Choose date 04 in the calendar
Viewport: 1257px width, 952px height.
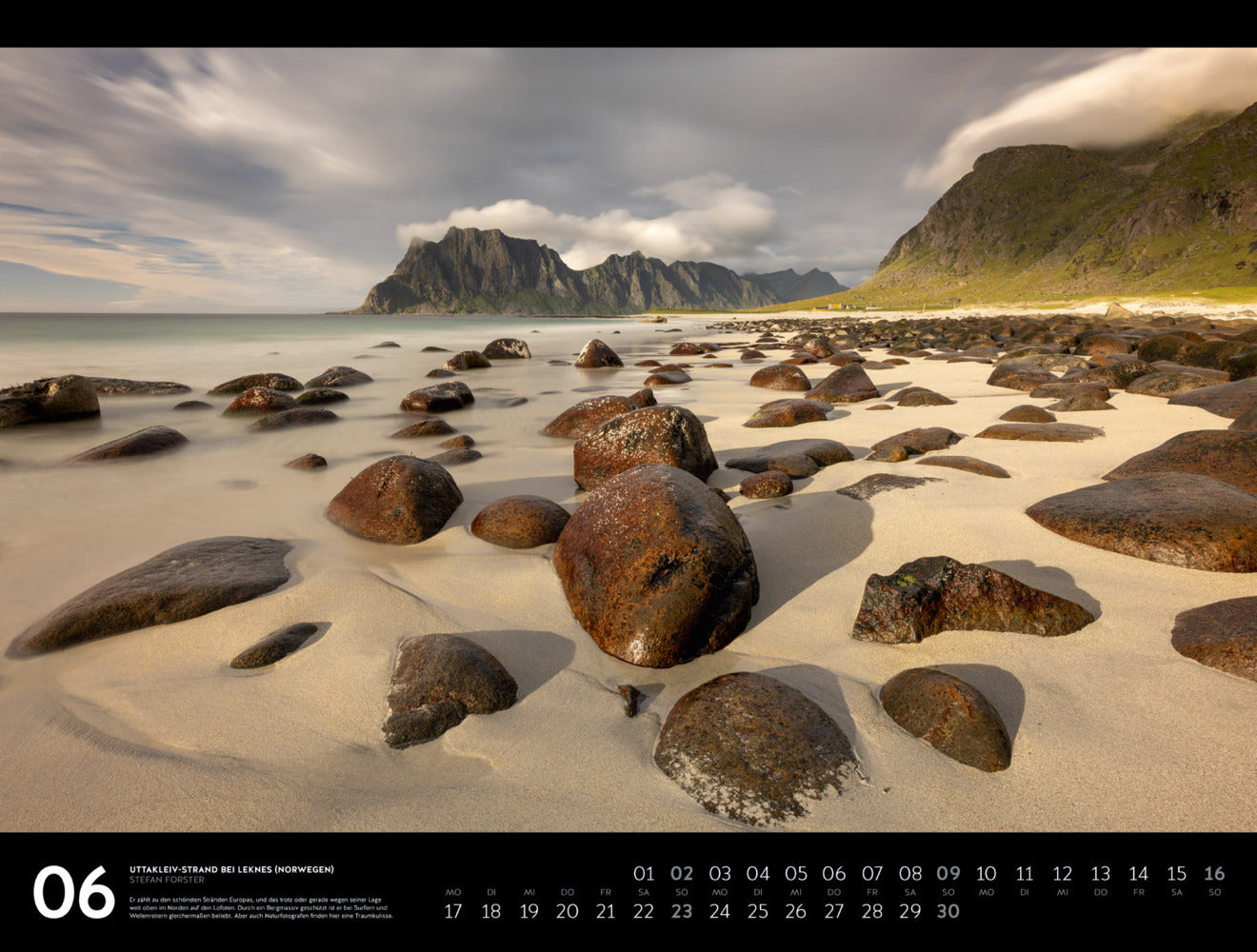point(758,873)
